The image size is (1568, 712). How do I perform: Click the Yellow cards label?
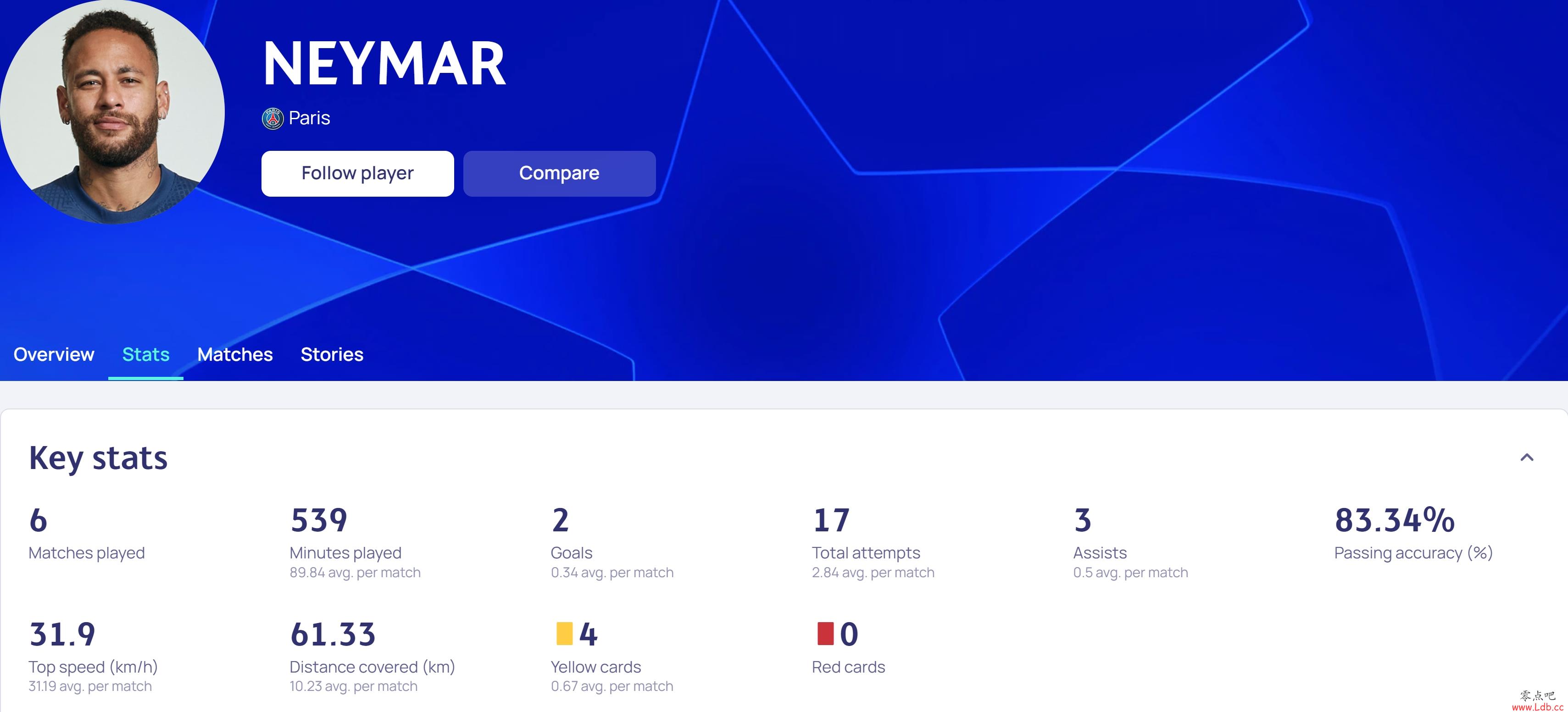[596, 667]
